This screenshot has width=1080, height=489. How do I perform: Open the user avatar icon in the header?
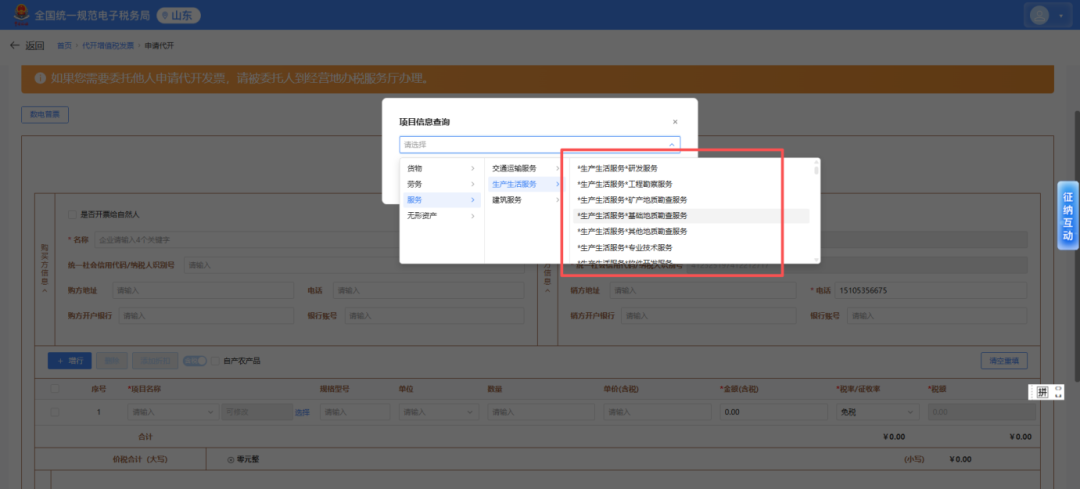1039,14
